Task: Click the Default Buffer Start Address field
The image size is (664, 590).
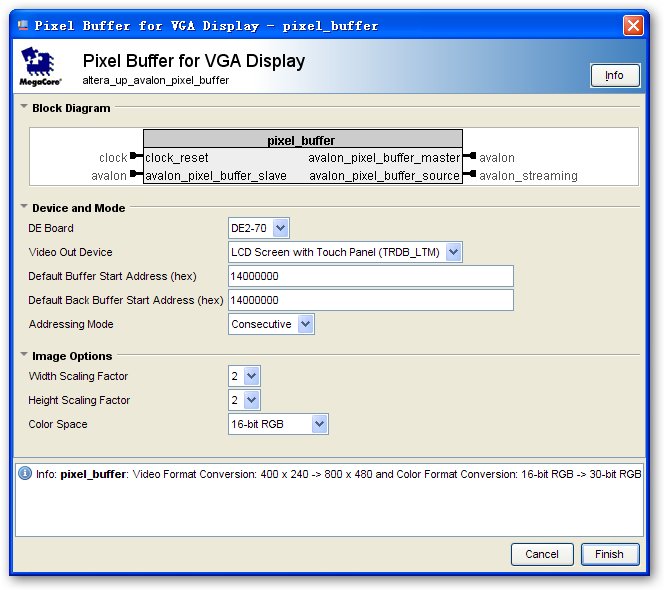Action: (x=370, y=276)
